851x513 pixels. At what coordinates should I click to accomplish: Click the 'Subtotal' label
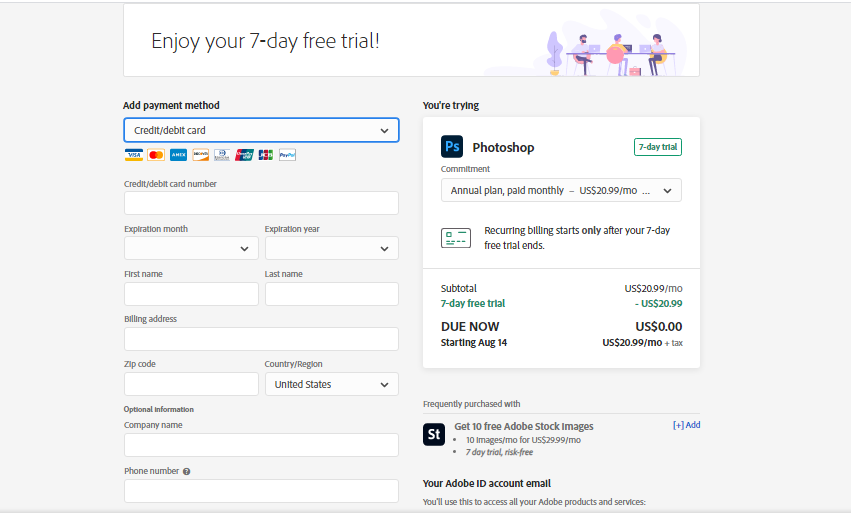click(459, 288)
